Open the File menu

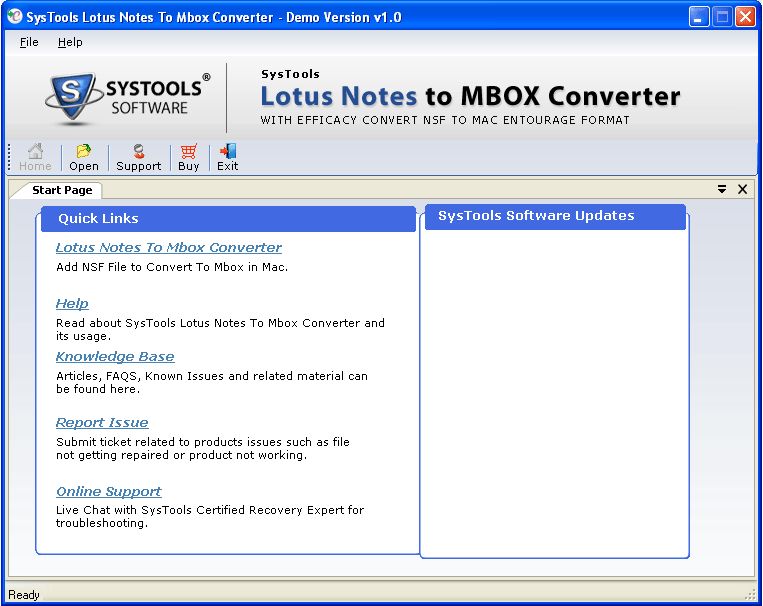(x=29, y=42)
